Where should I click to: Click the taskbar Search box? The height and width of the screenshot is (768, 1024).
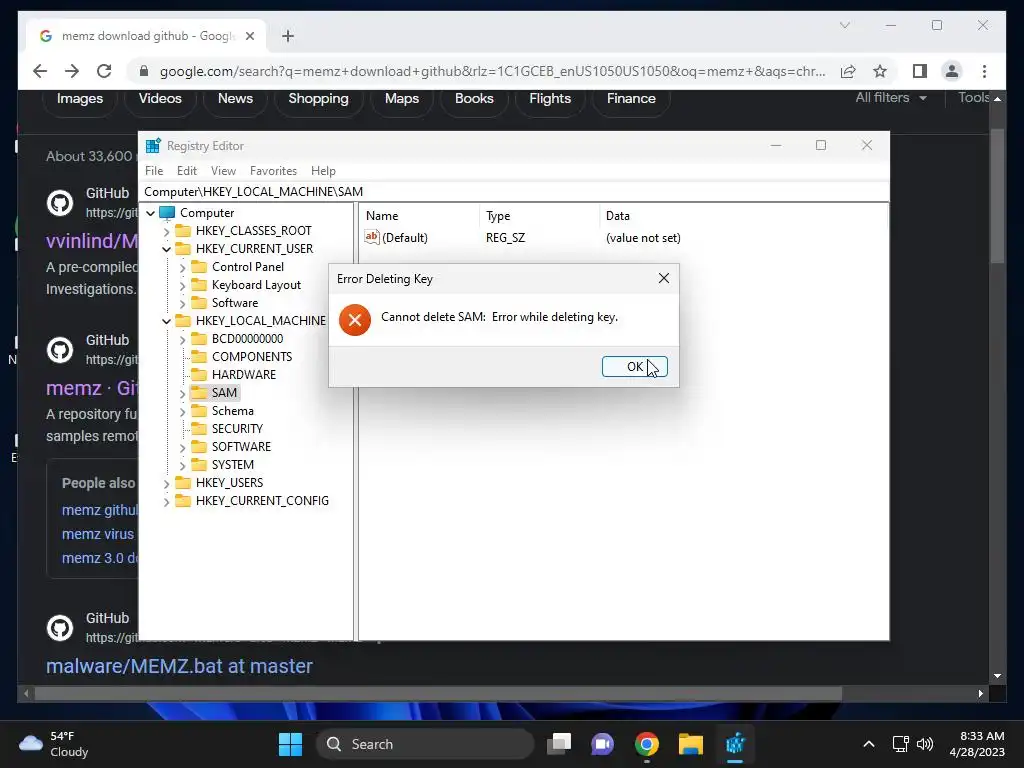(425, 744)
